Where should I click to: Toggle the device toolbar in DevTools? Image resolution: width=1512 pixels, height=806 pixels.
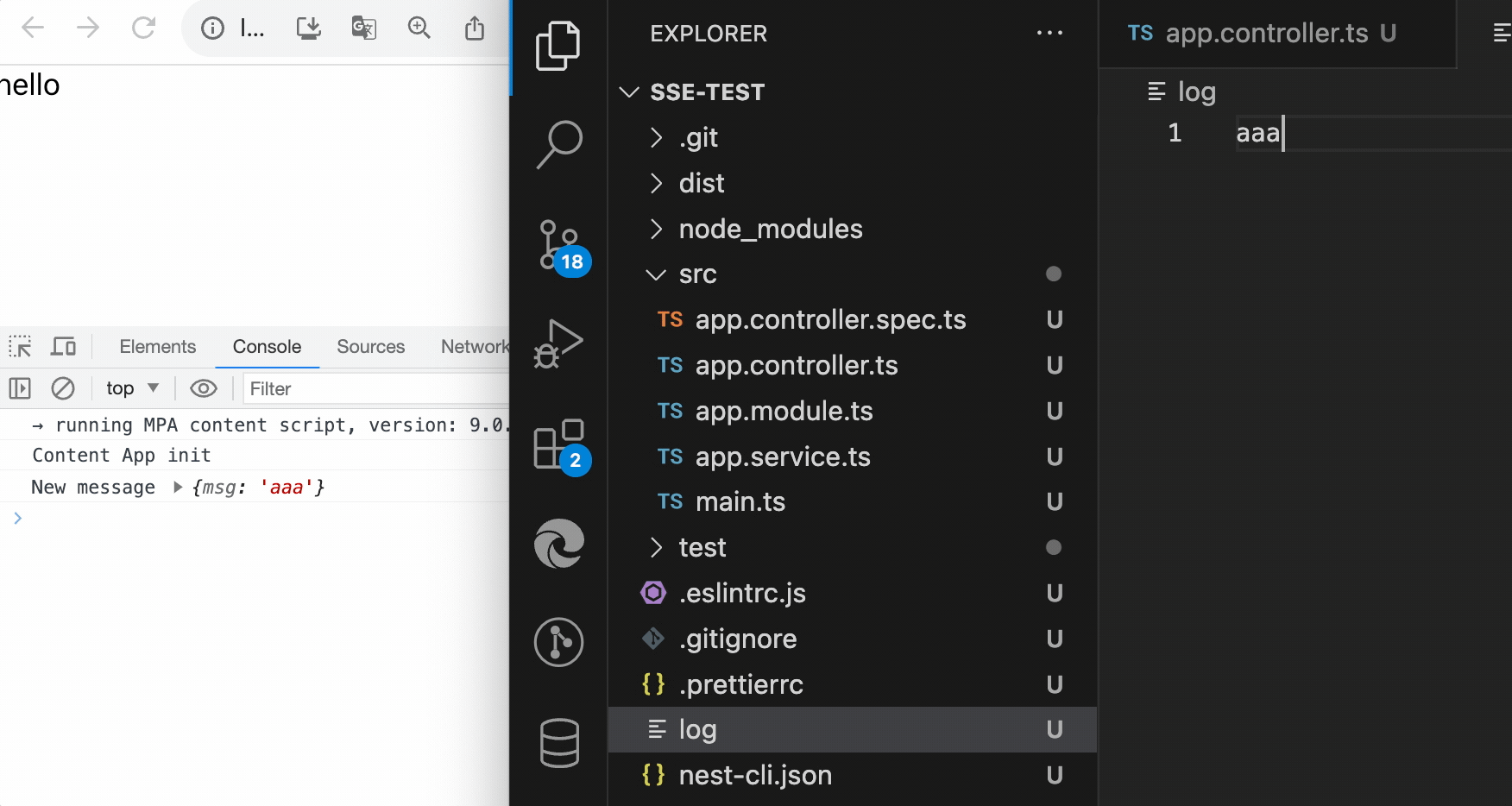click(x=63, y=347)
